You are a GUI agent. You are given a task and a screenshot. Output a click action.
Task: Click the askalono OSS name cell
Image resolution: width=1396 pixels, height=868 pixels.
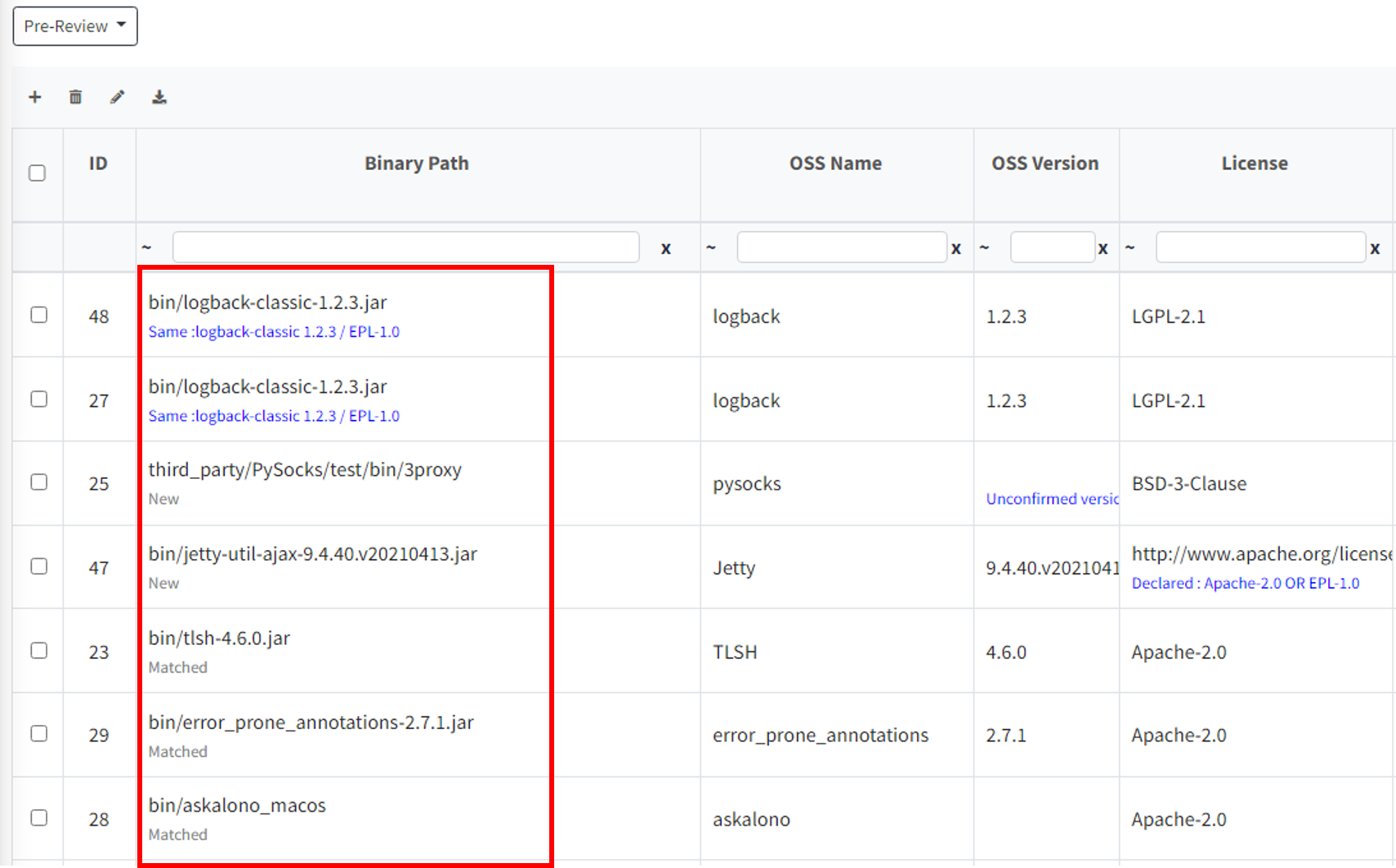point(751,820)
